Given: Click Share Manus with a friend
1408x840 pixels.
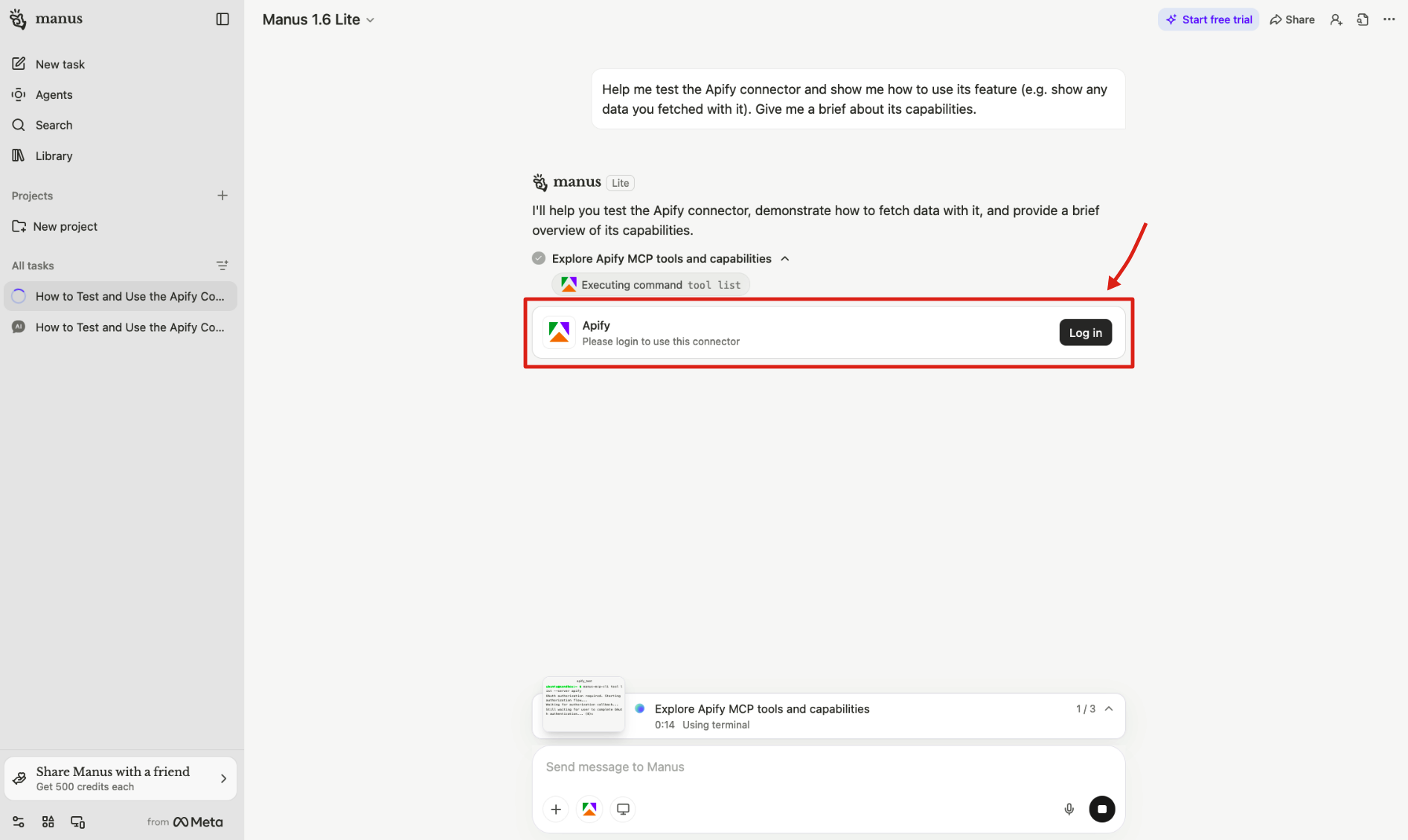Looking at the screenshot, I should 120,778.
